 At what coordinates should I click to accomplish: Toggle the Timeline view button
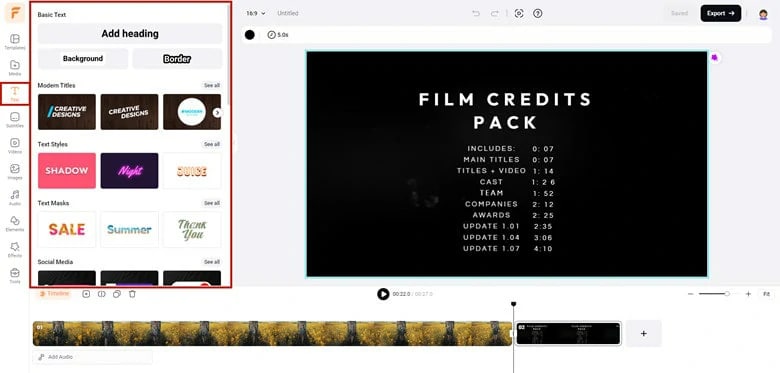[54, 294]
